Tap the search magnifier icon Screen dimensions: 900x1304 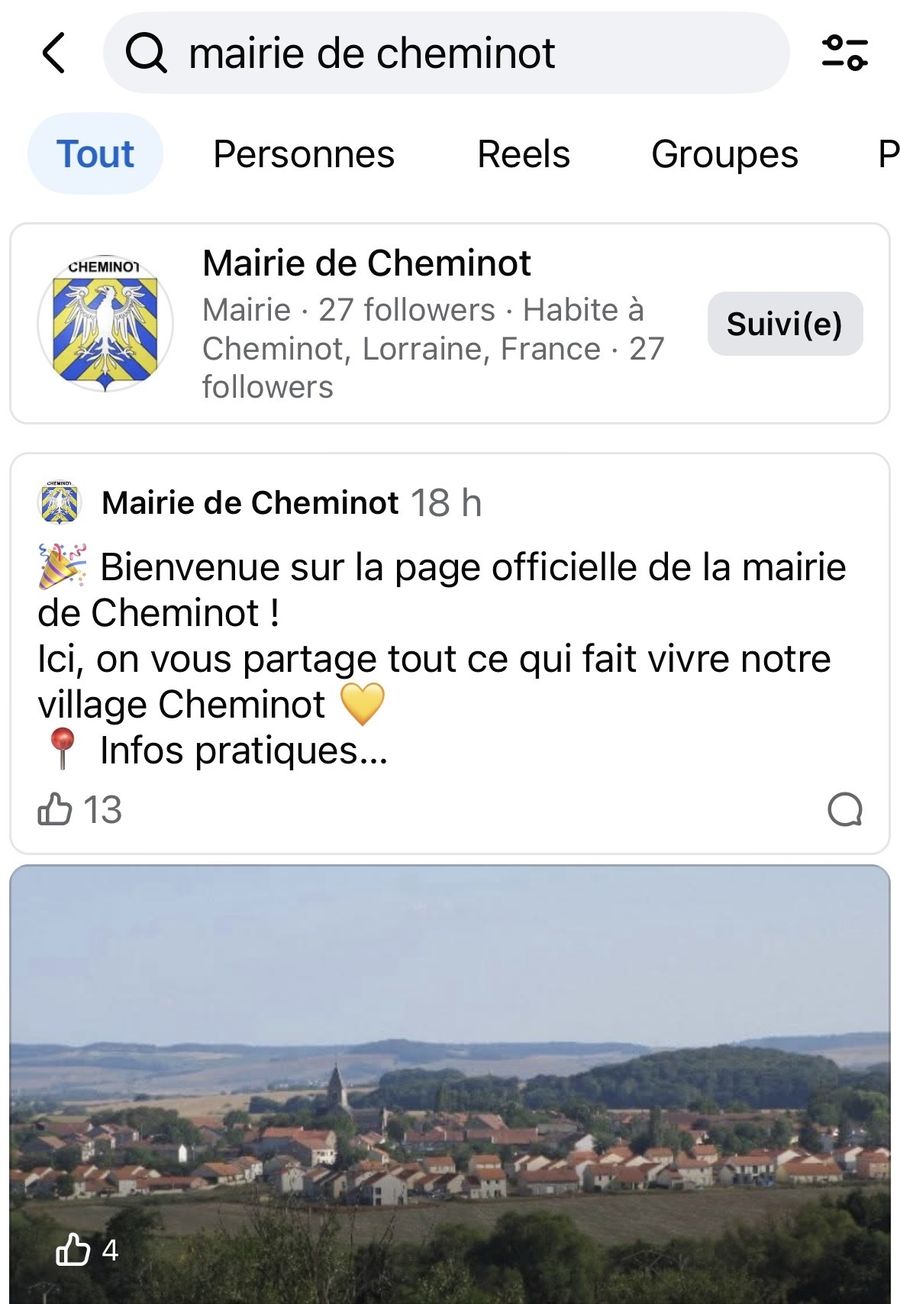pos(146,53)
